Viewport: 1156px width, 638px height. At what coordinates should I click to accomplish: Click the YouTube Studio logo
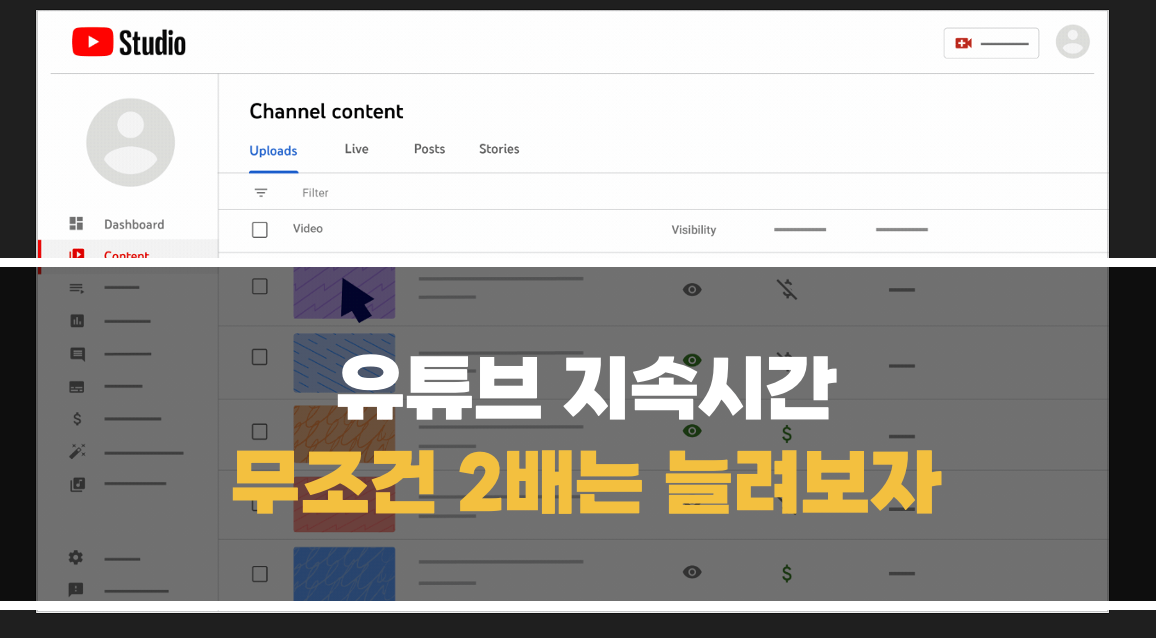(x=128, y=42)
